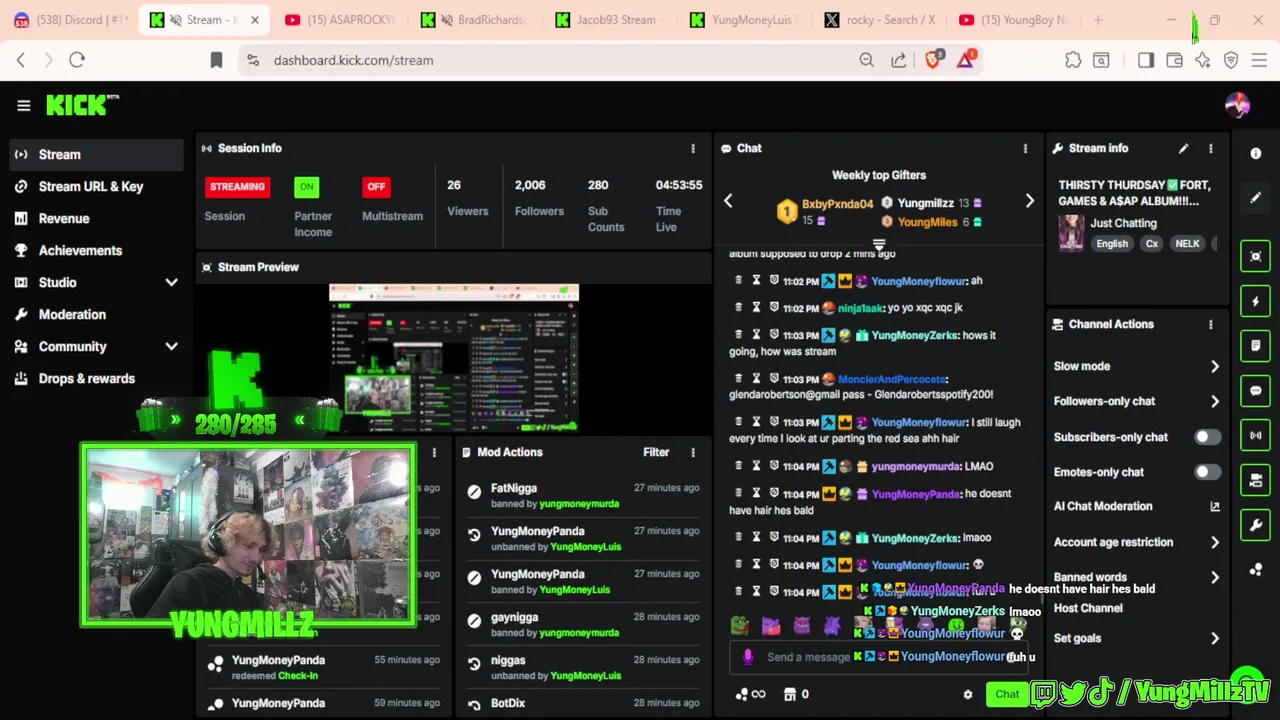
Task: Toggle Subscribers-only chat switch
Action: tap(1207, 437)
